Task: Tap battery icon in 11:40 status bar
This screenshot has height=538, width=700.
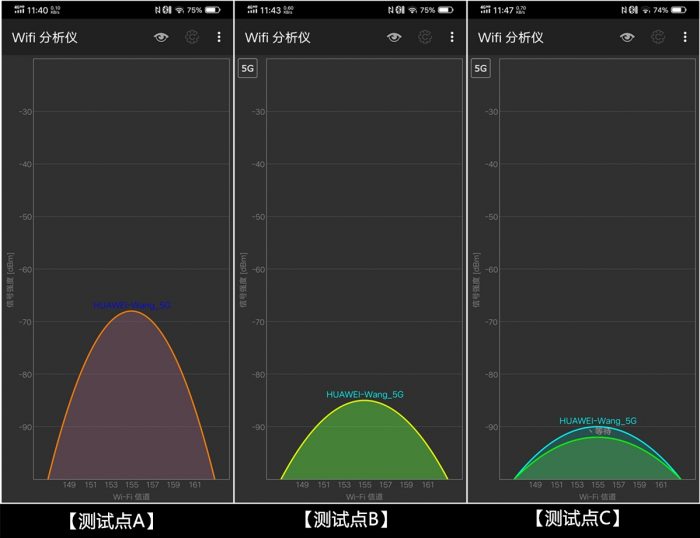Action: pyautogui.click(x=212, y=9)
